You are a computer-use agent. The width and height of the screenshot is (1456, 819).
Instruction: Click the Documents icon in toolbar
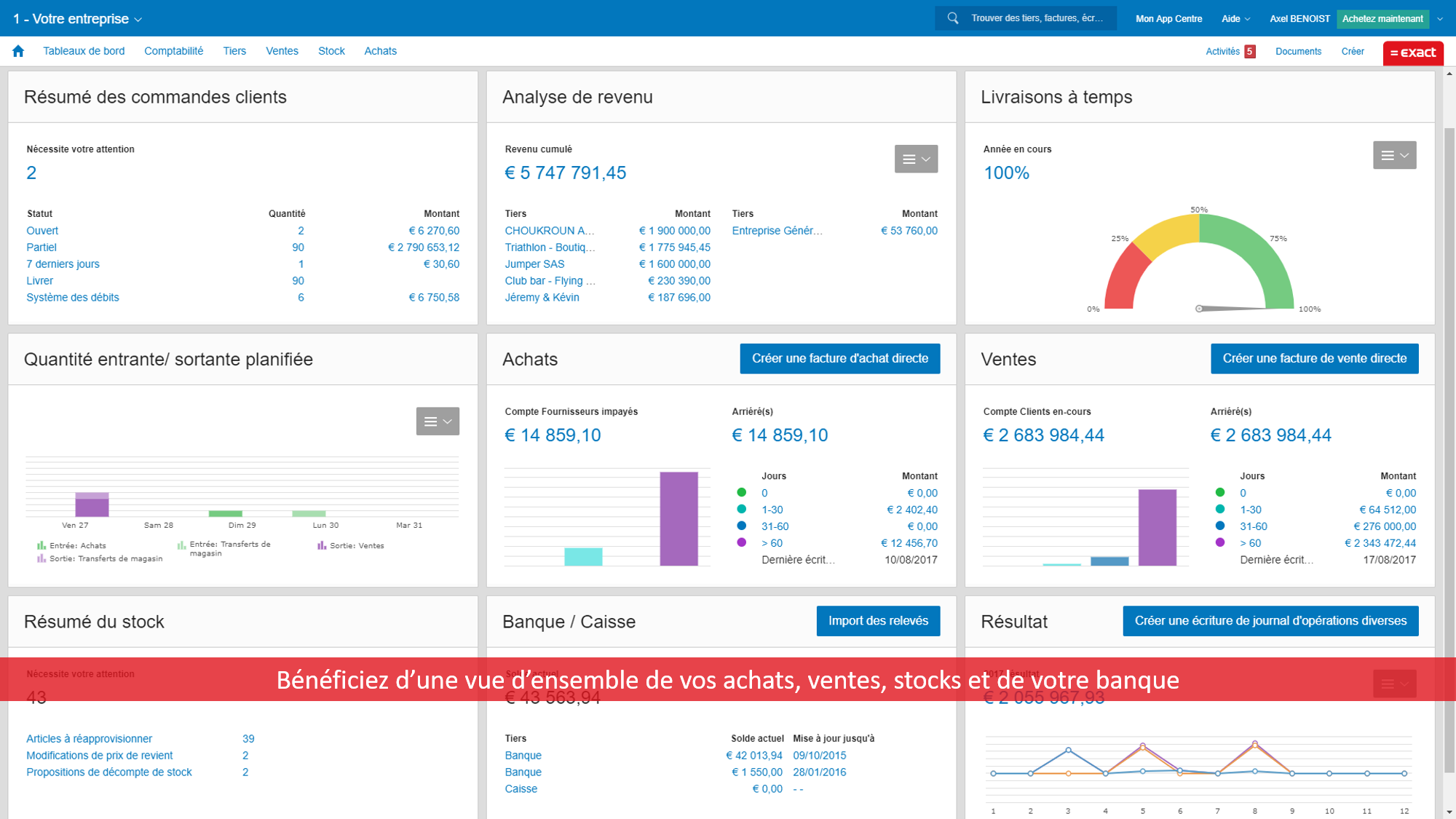click(1299, 51)
